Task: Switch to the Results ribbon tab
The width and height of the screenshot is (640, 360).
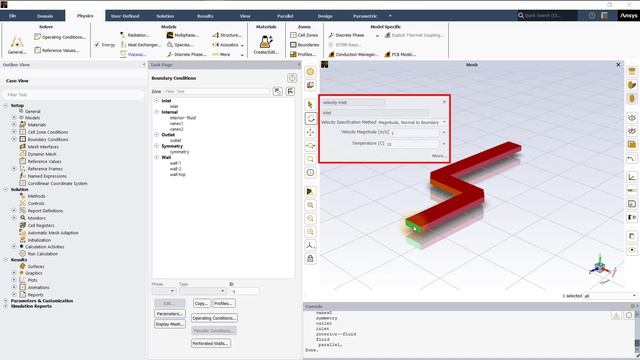Action: tap(205, 16)
